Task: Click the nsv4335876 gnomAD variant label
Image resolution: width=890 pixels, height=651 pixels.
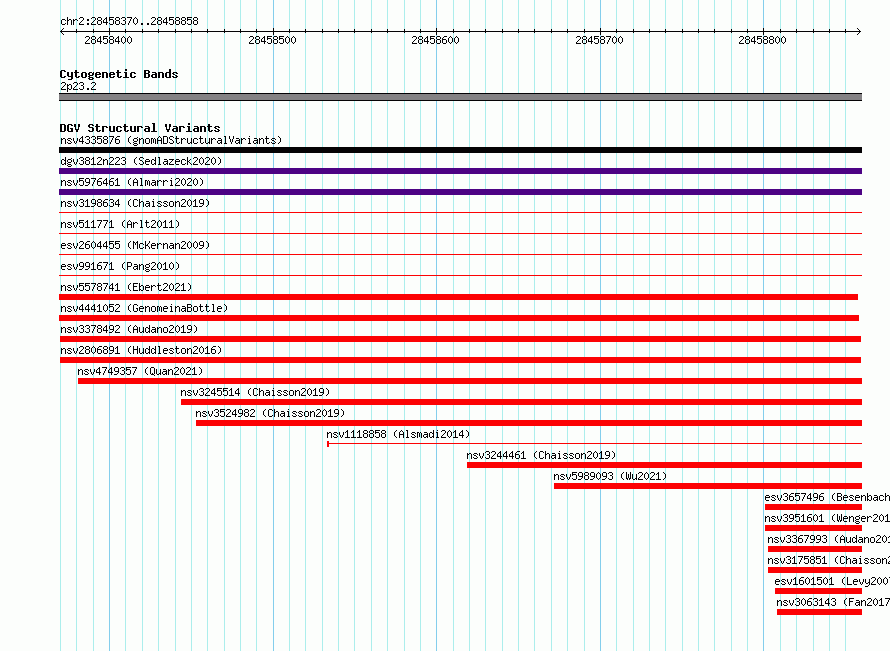Action: point(171,140)
